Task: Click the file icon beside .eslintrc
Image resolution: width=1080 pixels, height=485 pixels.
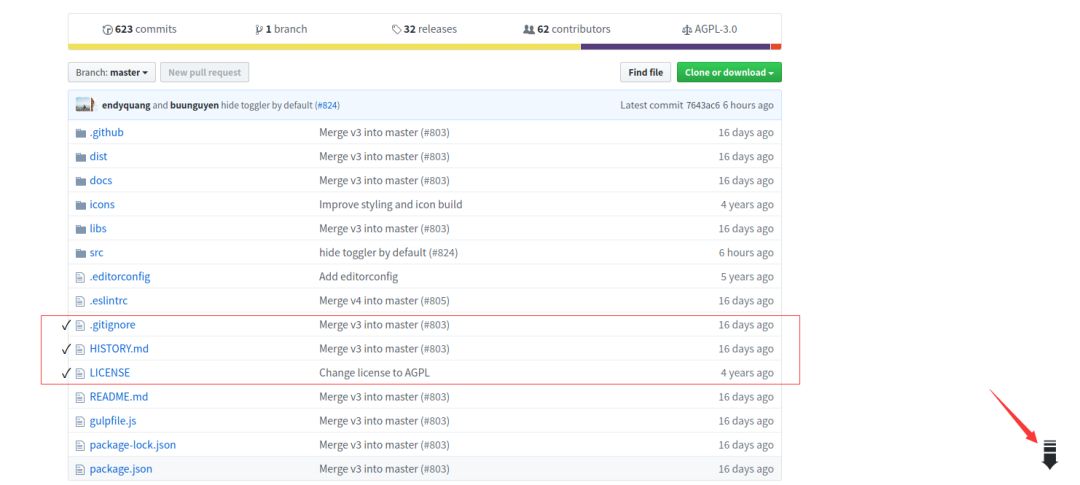Action: [x=80, y=301]
